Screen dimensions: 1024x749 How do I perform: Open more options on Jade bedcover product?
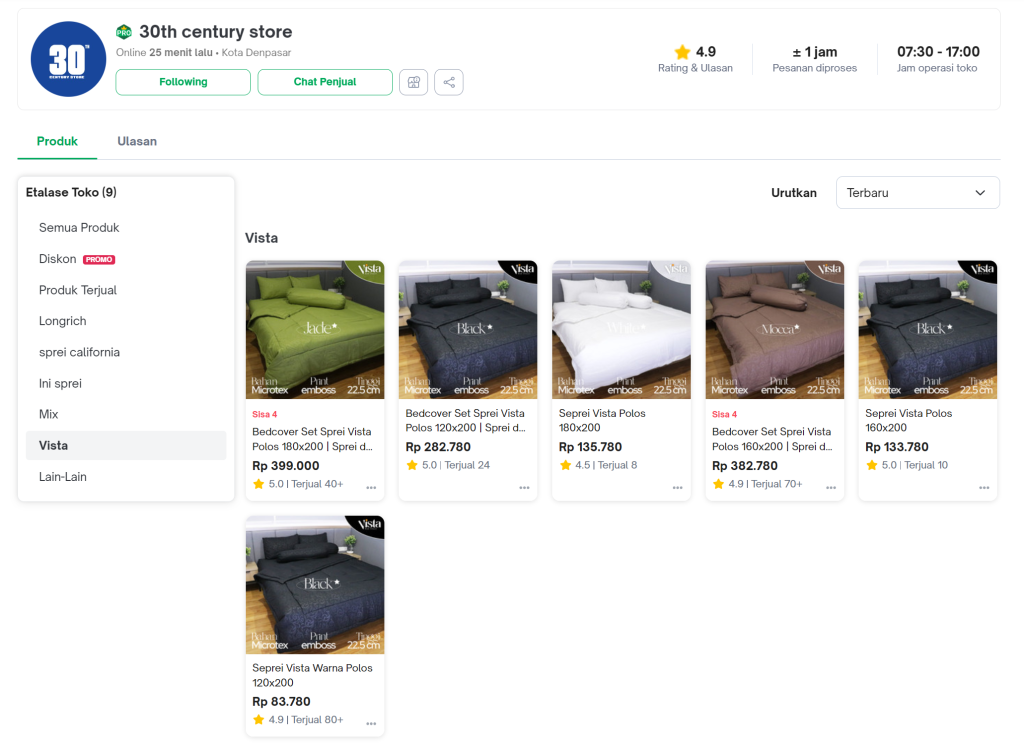coord(371,488)
